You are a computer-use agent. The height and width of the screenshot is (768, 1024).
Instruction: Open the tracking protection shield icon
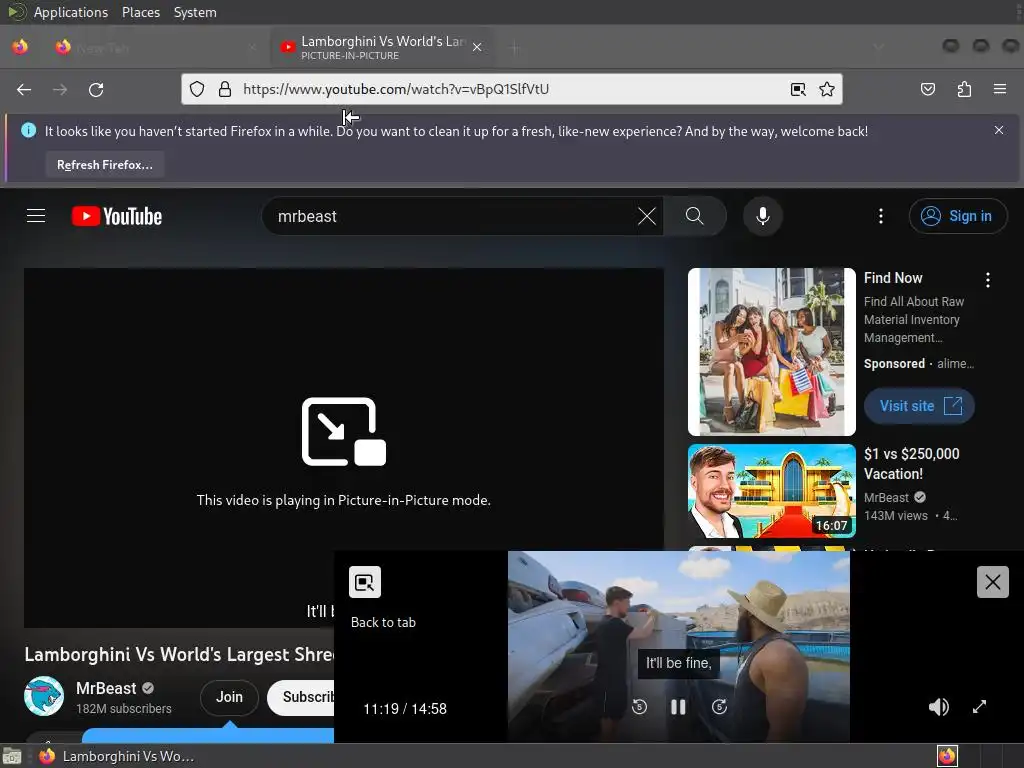pyautogui.click(x=197, y=89)
